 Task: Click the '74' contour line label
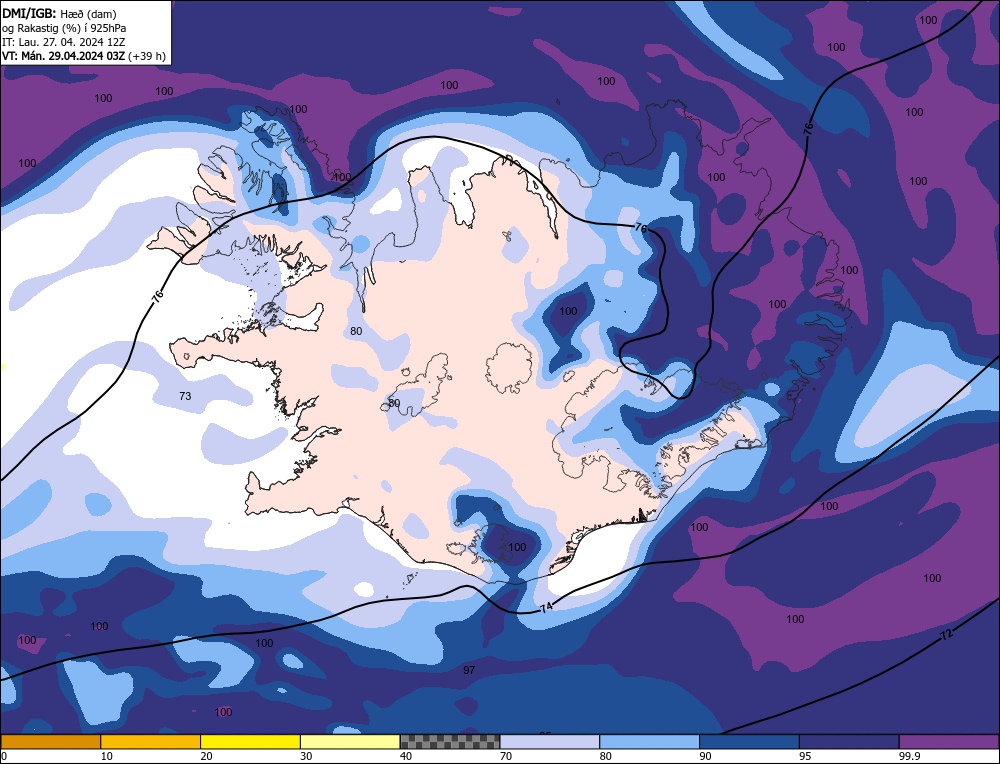pyautogui.click(x=546, y=608)
